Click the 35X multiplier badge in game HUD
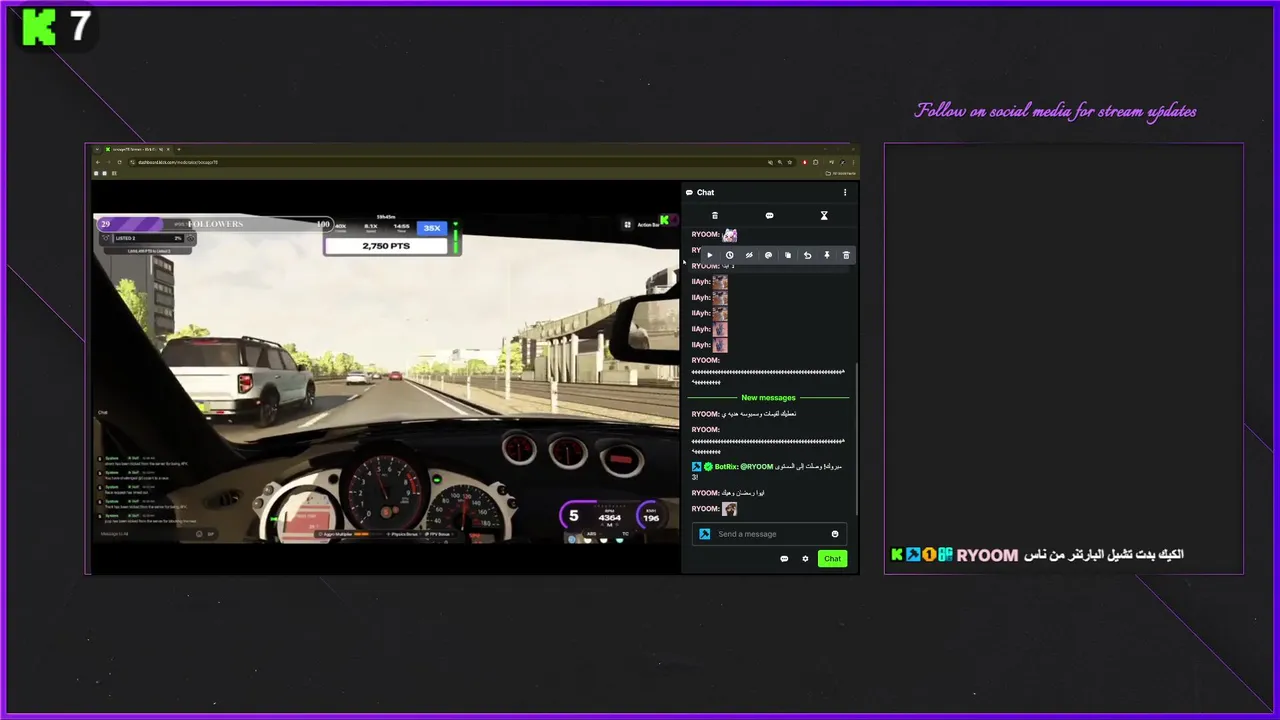Viewport: 1280px width, 720px height. click(x=432, y=228)
